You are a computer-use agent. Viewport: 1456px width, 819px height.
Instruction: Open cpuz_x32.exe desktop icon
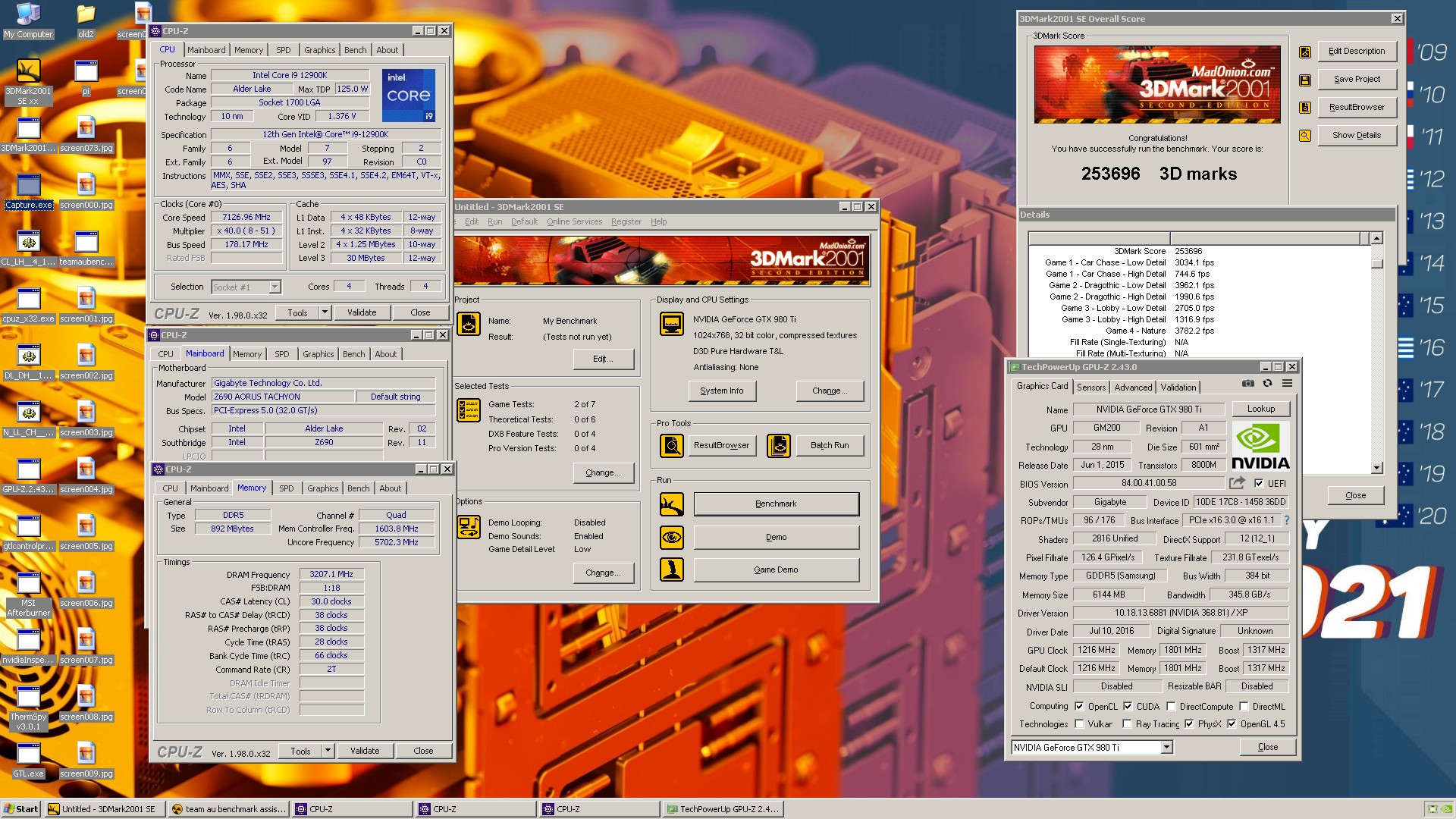pyautogui.click(x=28, y=306)
